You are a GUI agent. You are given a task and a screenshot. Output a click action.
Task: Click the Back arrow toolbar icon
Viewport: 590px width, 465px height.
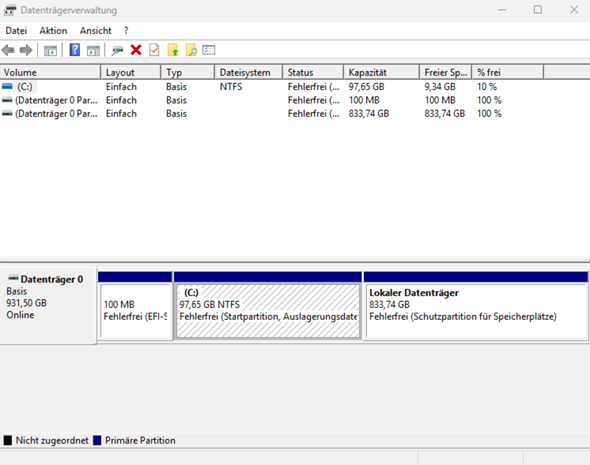tap(8, 50)
